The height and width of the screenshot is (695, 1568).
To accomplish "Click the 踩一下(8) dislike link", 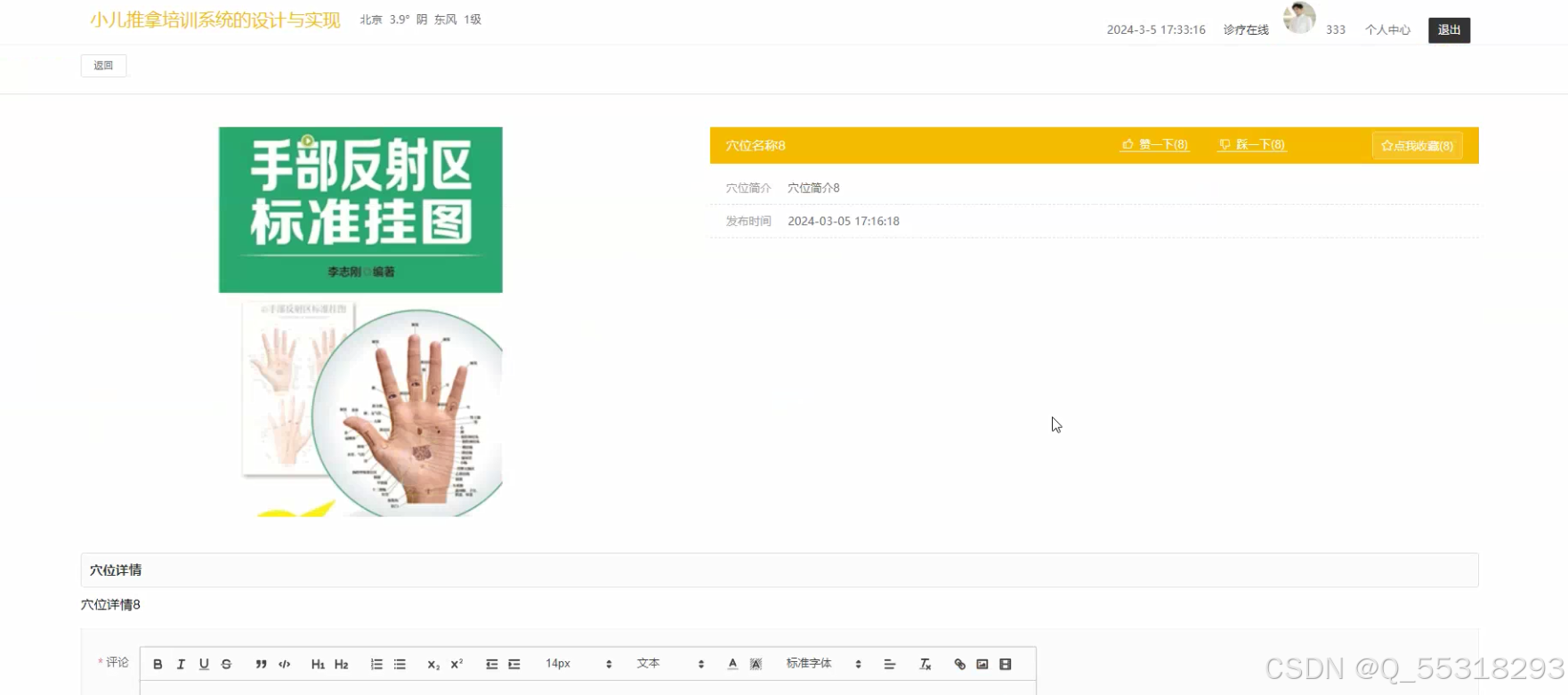I will point(1251,144).
